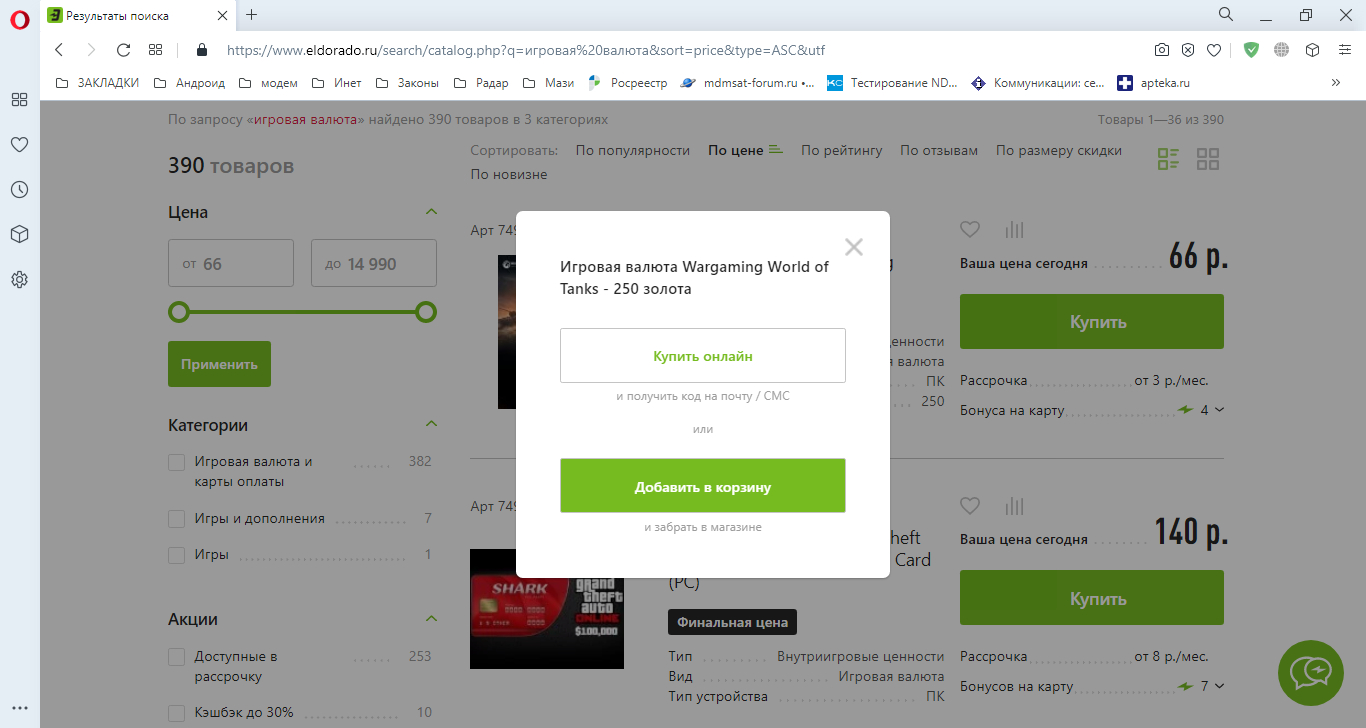Open bookmarks heart icon in Opera sidebar
1366x728 pixels.
point(19,145)
